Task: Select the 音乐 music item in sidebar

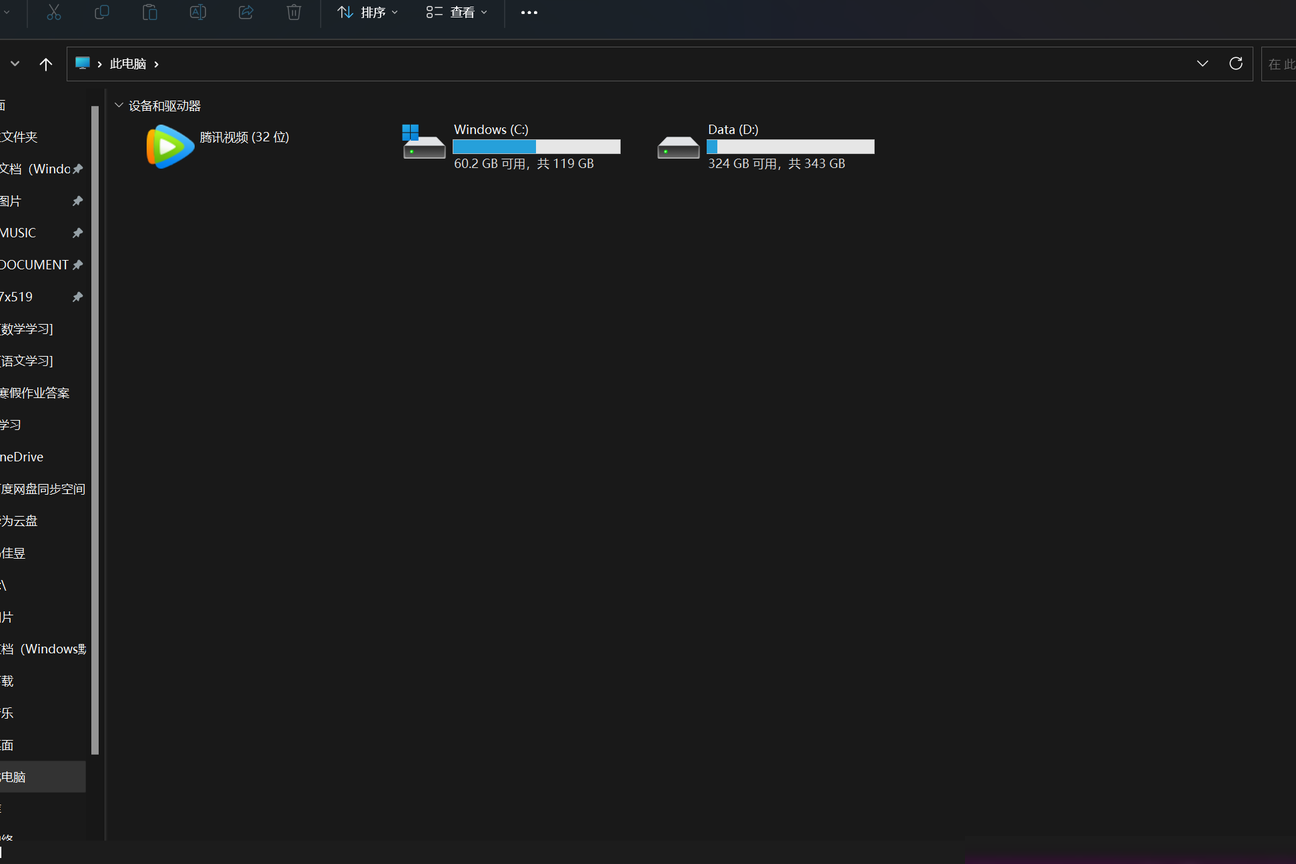Action: coord(42,713)
